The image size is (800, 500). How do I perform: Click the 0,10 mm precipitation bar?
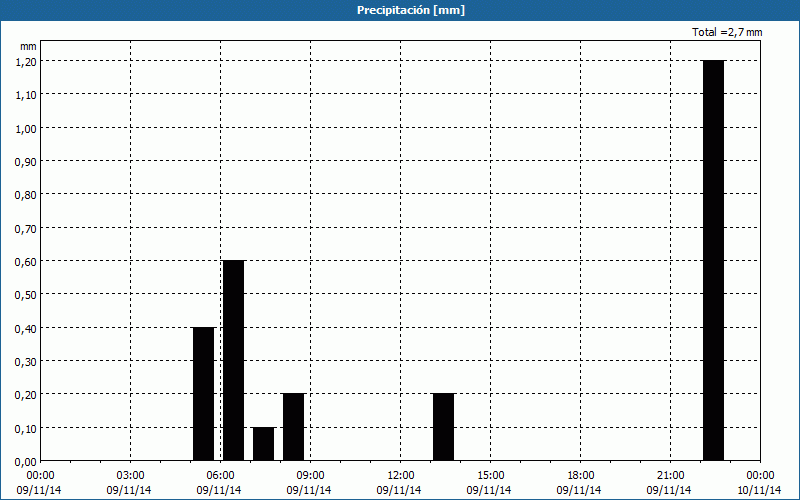(x=263, y=444)
